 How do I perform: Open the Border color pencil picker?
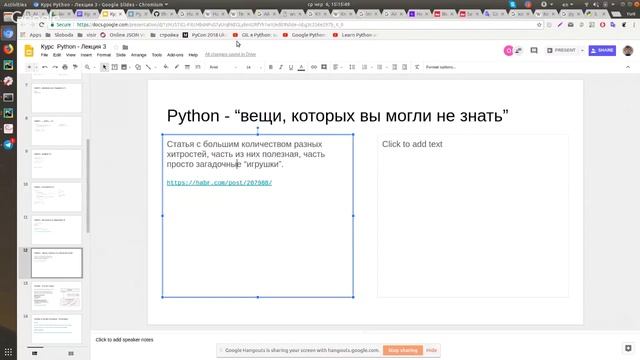click(176, 67)
